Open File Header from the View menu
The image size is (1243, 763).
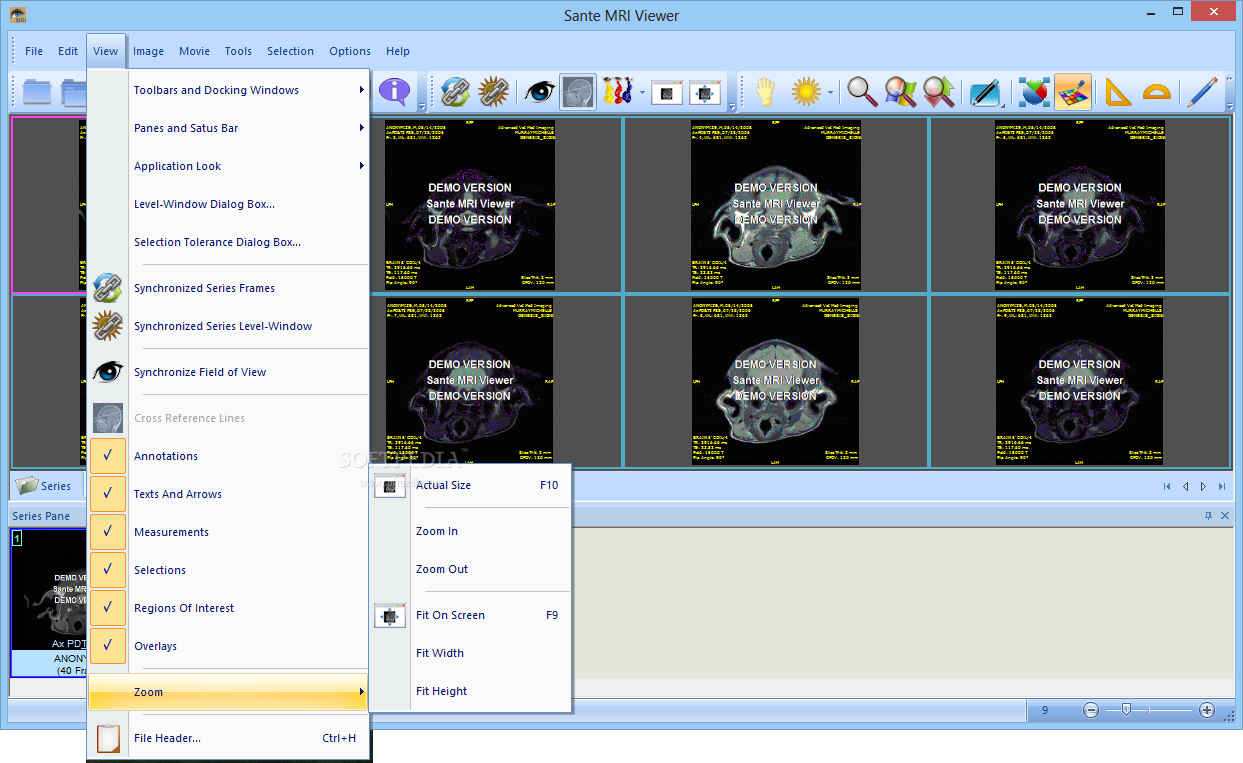(x=167, y=738)
